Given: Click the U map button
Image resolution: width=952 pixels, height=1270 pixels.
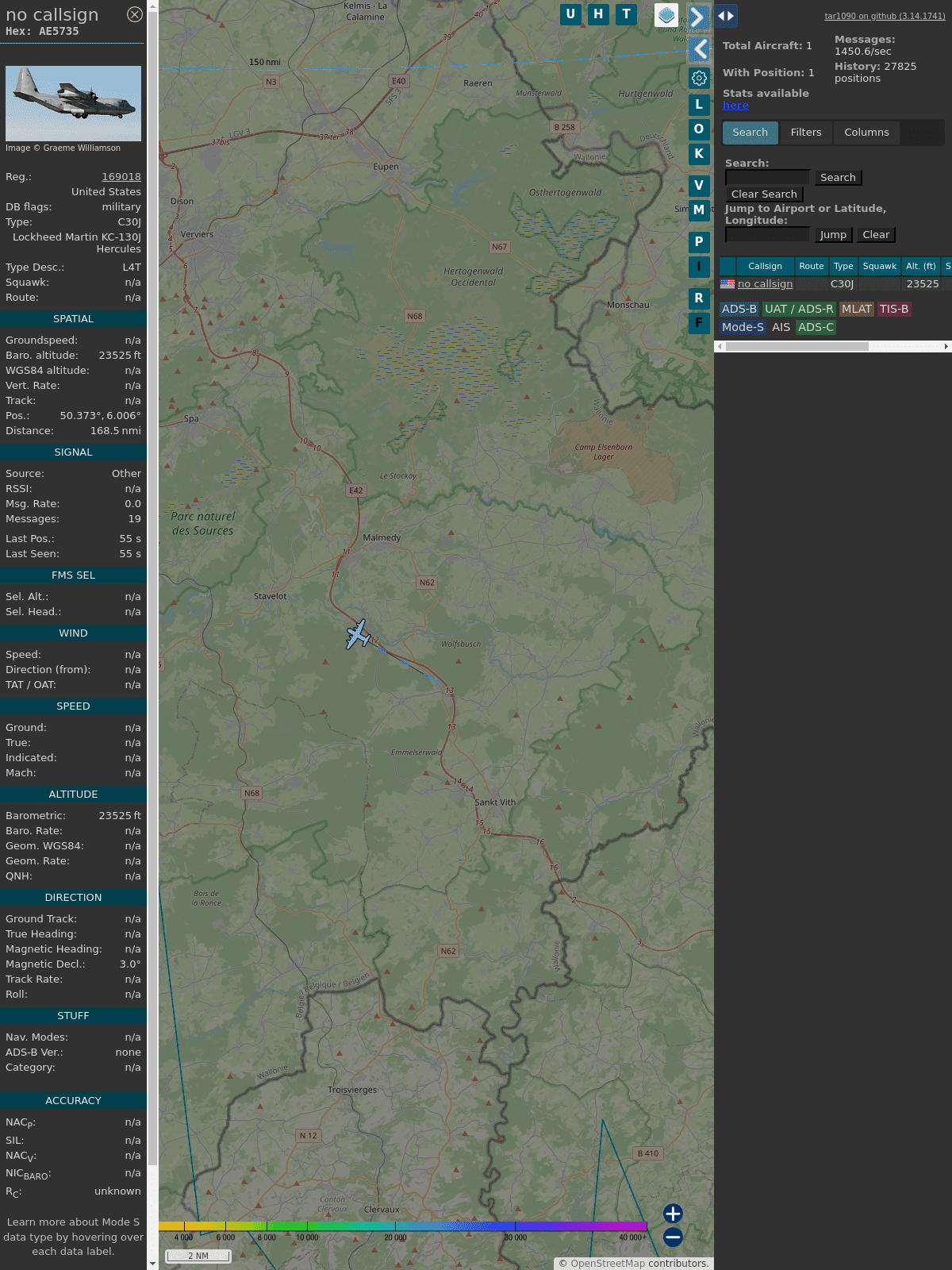Looking at the screenshot, I should [570, 14].
